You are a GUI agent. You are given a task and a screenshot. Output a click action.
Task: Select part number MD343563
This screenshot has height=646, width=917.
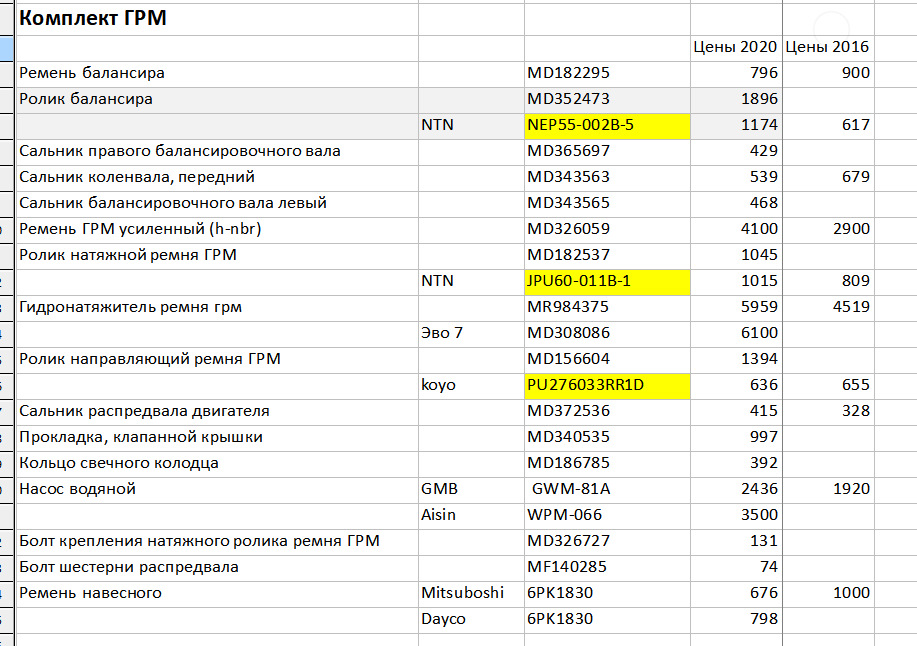[607, 178]
